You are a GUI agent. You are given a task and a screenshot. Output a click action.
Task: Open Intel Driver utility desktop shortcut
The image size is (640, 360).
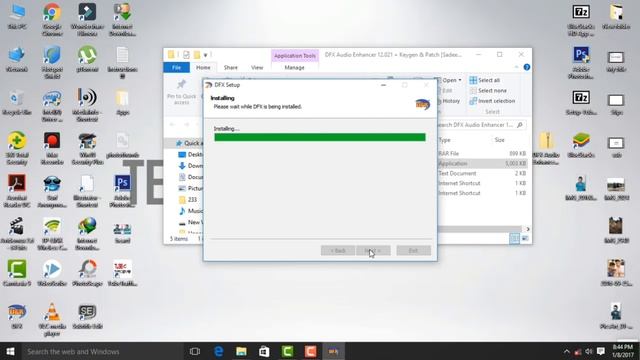(x=52, y=105)
